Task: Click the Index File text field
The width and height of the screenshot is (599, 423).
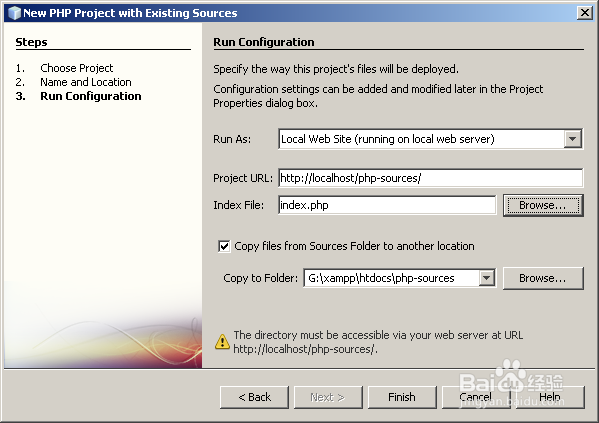Action: (x=387, y=205)
